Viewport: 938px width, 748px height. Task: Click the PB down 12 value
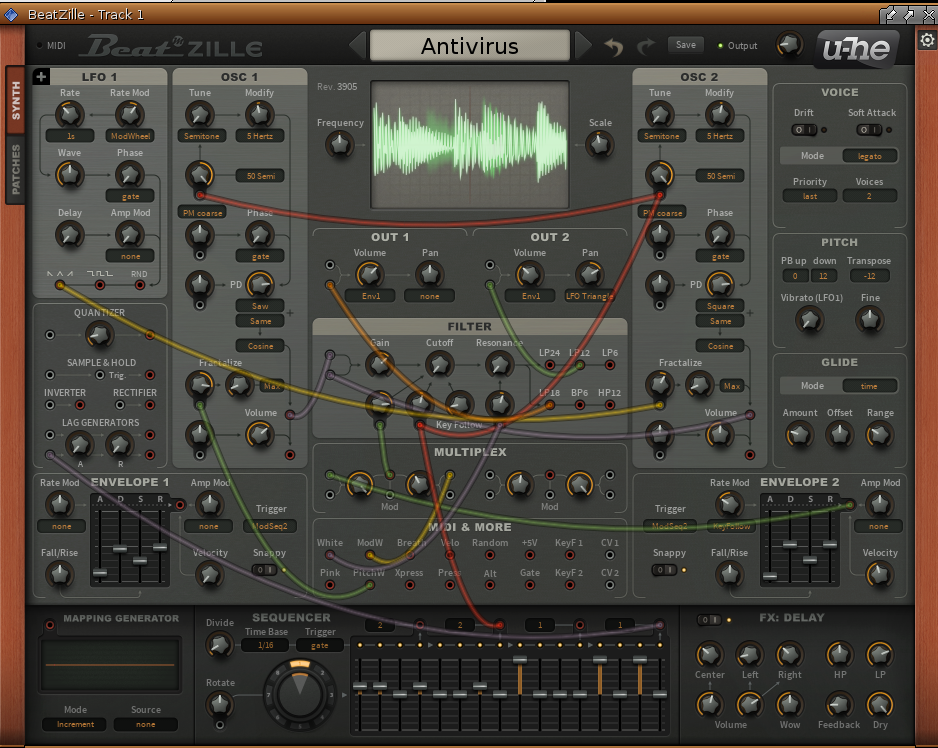(823, 276)
